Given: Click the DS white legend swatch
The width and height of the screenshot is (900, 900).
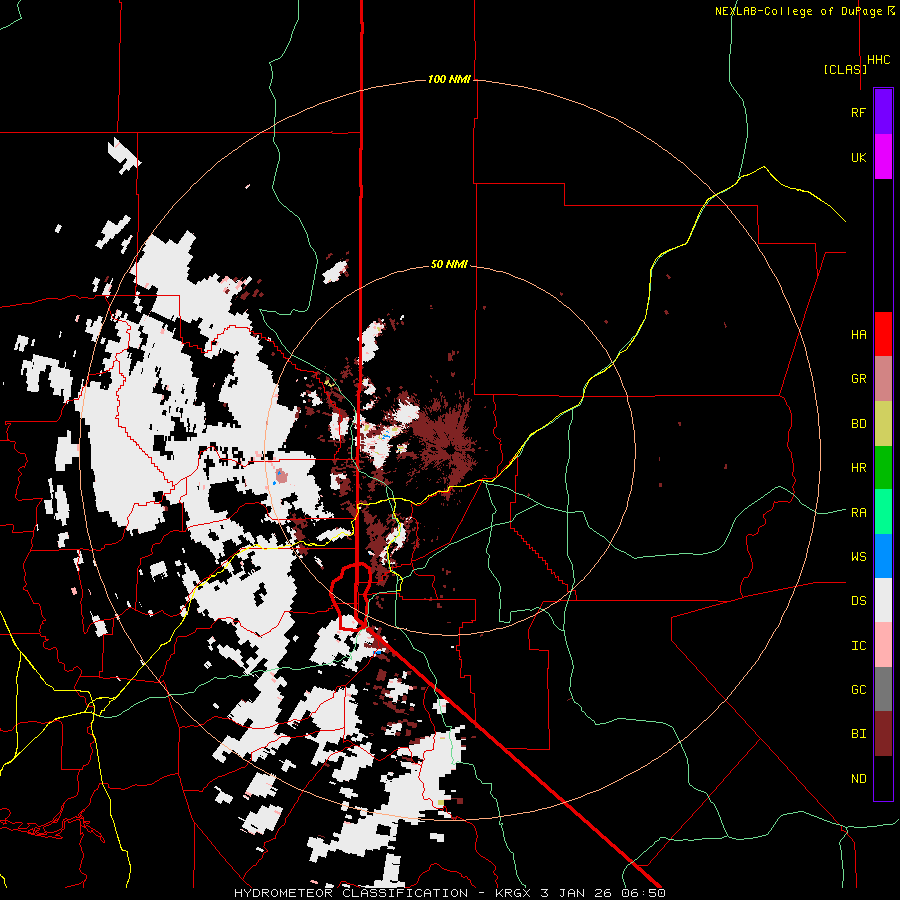Looking at the screenshot, I should tap(883, 600).
